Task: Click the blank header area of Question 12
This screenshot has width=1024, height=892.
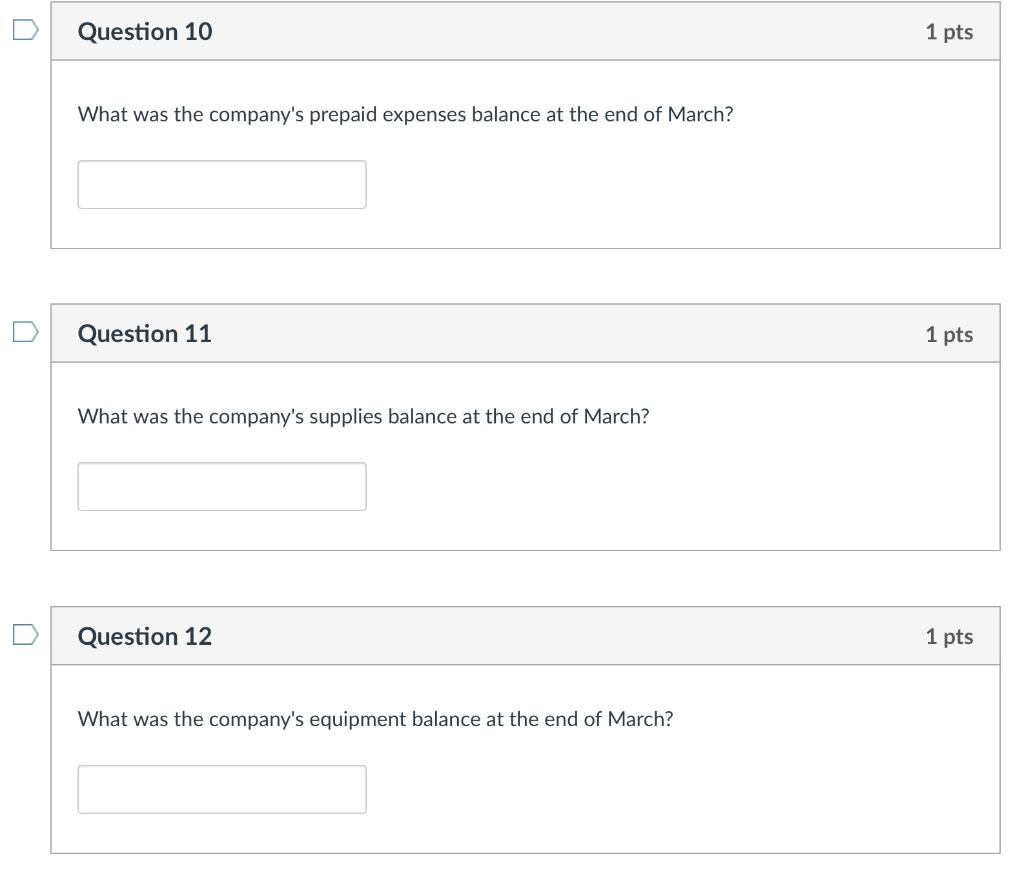Action: [x=560, y=637]
